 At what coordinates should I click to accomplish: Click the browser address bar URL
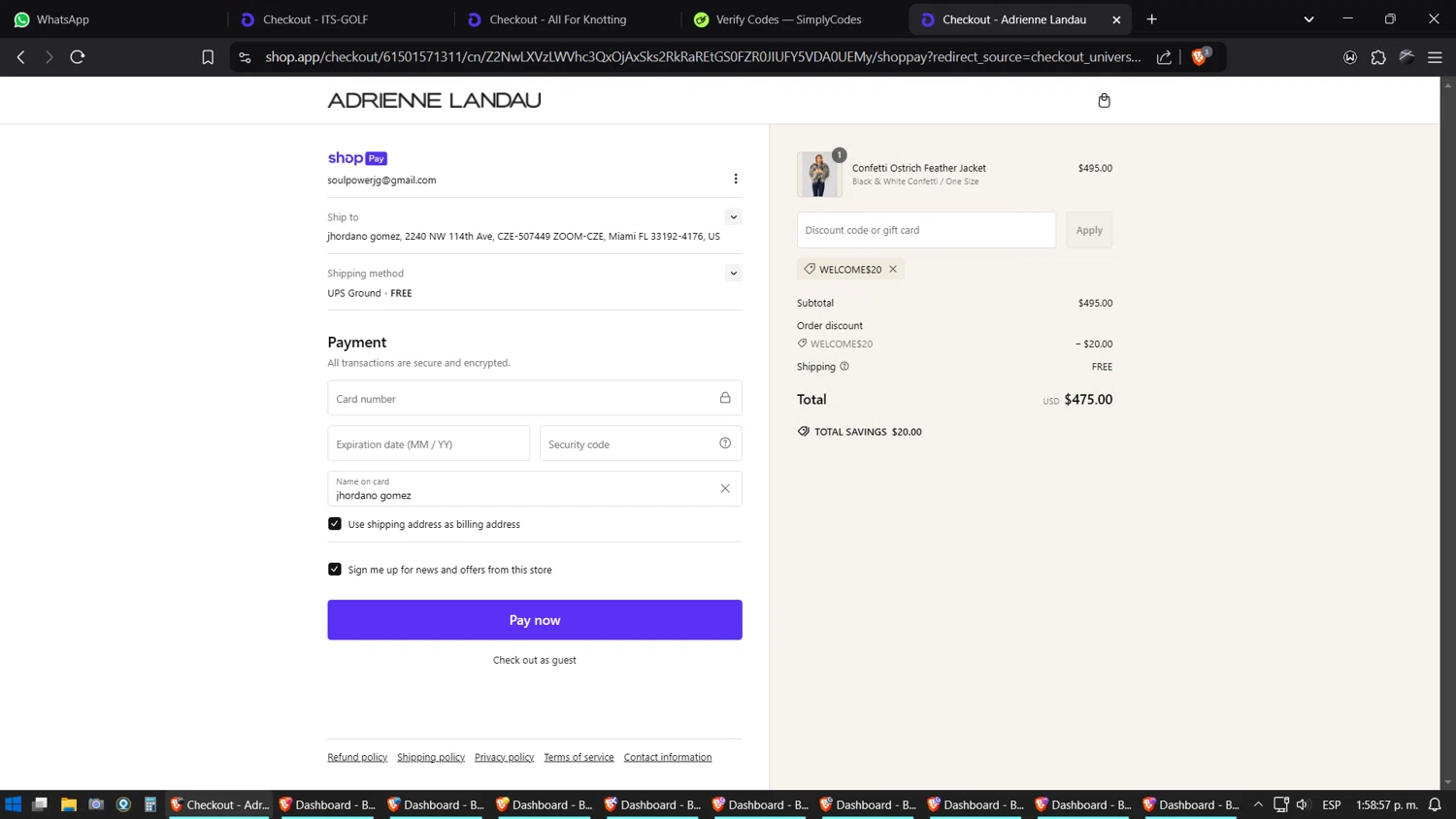pyautogui.click(x=703, y=57)
